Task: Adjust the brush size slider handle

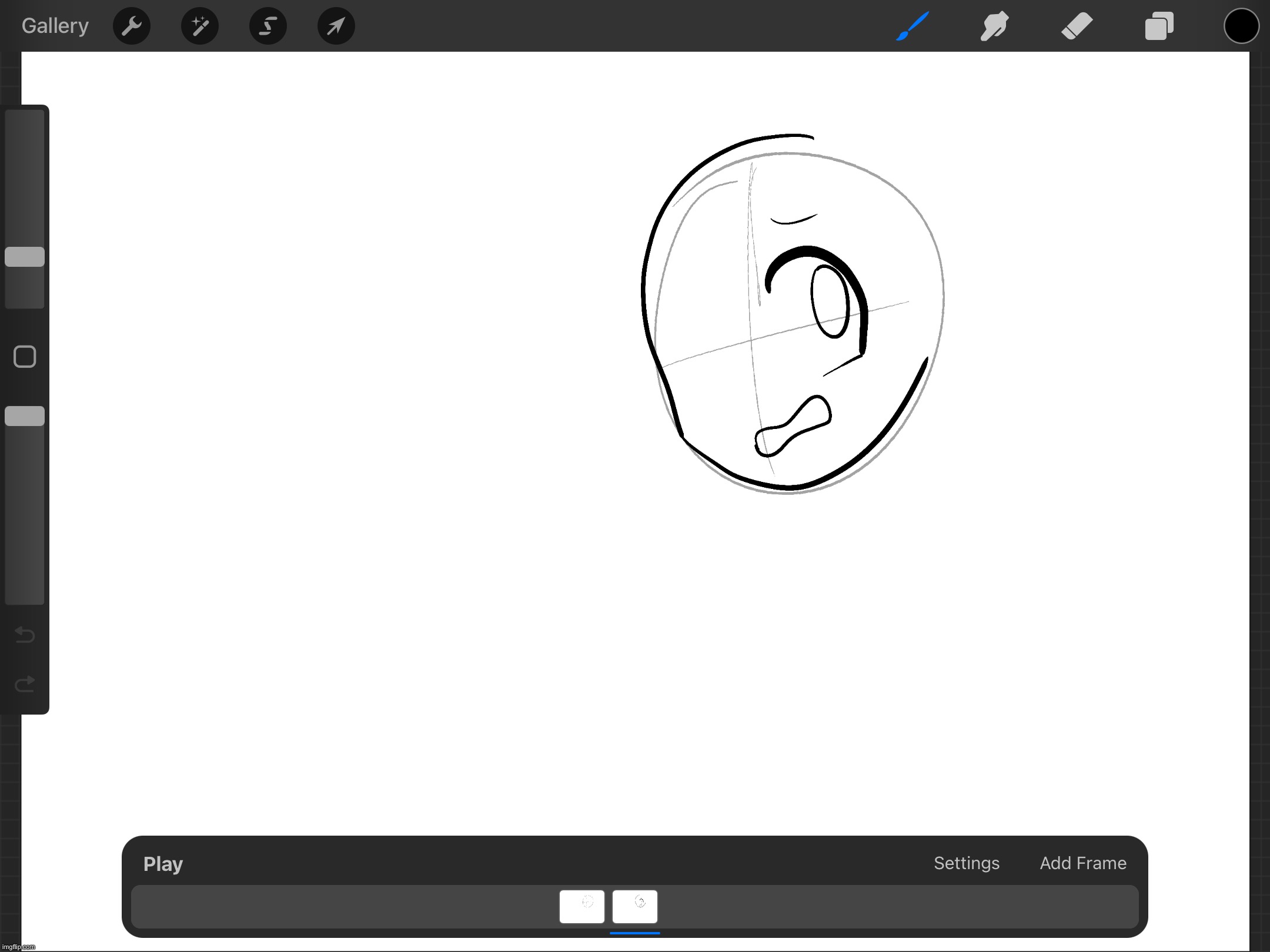Action: click(25, 257)
